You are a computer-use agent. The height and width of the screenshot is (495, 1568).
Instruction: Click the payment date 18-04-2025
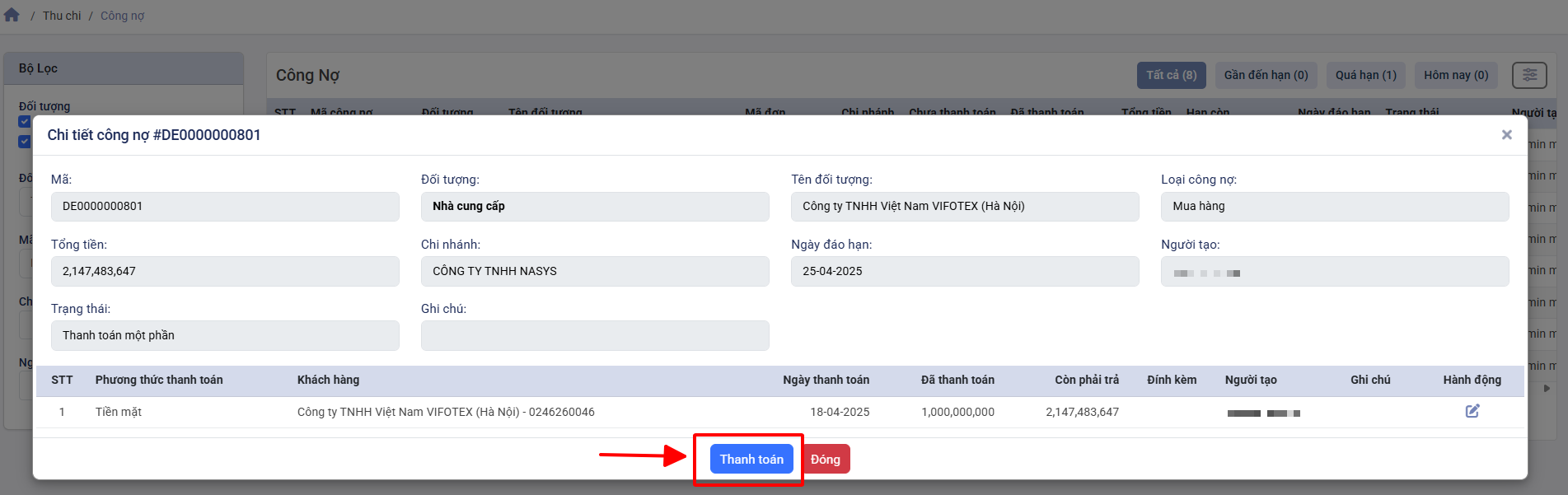point(840,412)
